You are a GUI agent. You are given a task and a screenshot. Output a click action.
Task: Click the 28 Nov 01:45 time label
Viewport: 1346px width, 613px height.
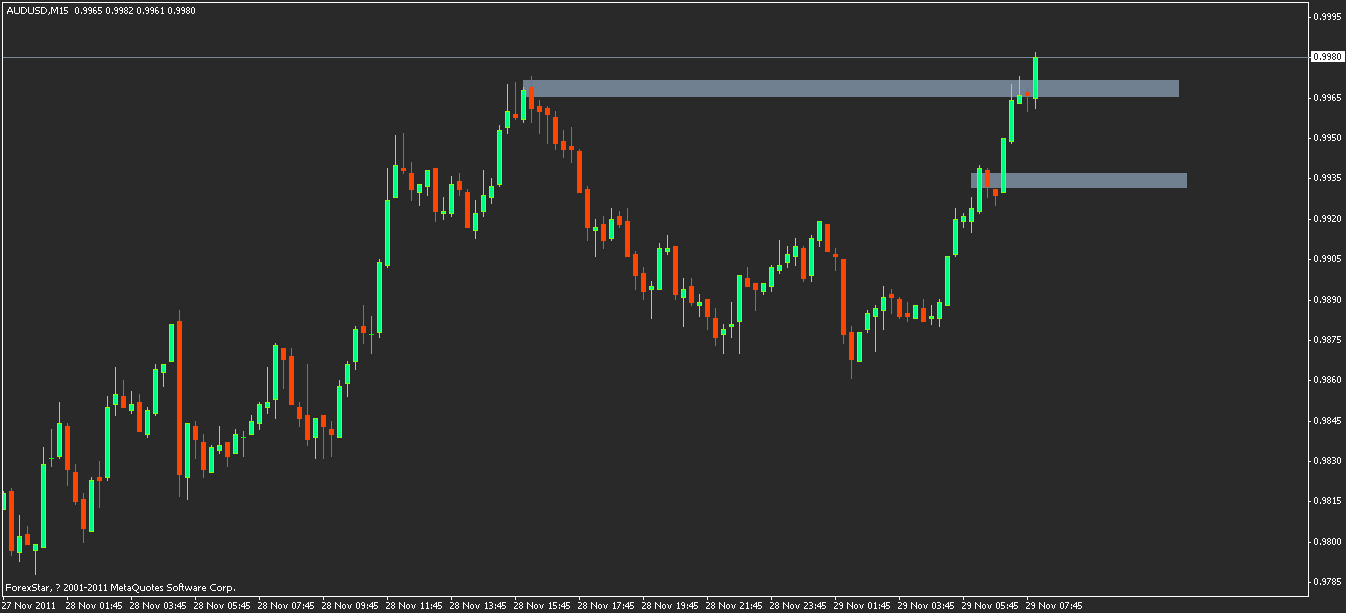point(94,605)
